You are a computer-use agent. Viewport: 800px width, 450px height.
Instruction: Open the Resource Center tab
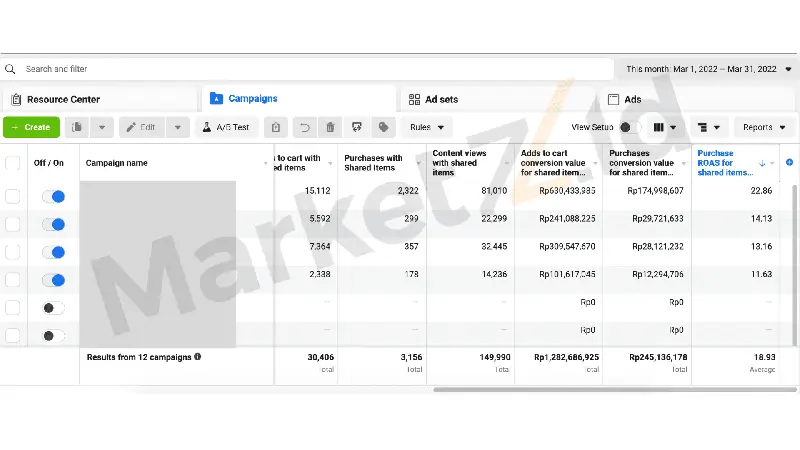coord(63,100)
